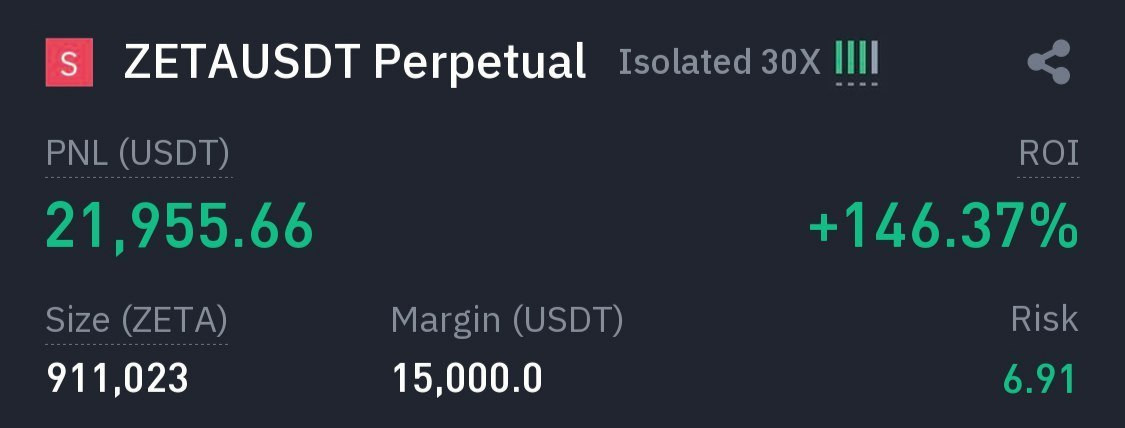Click the "Perpetual" contract type text
The height and width of the screenshot is (428, 1125).
[x=480, y=62]
